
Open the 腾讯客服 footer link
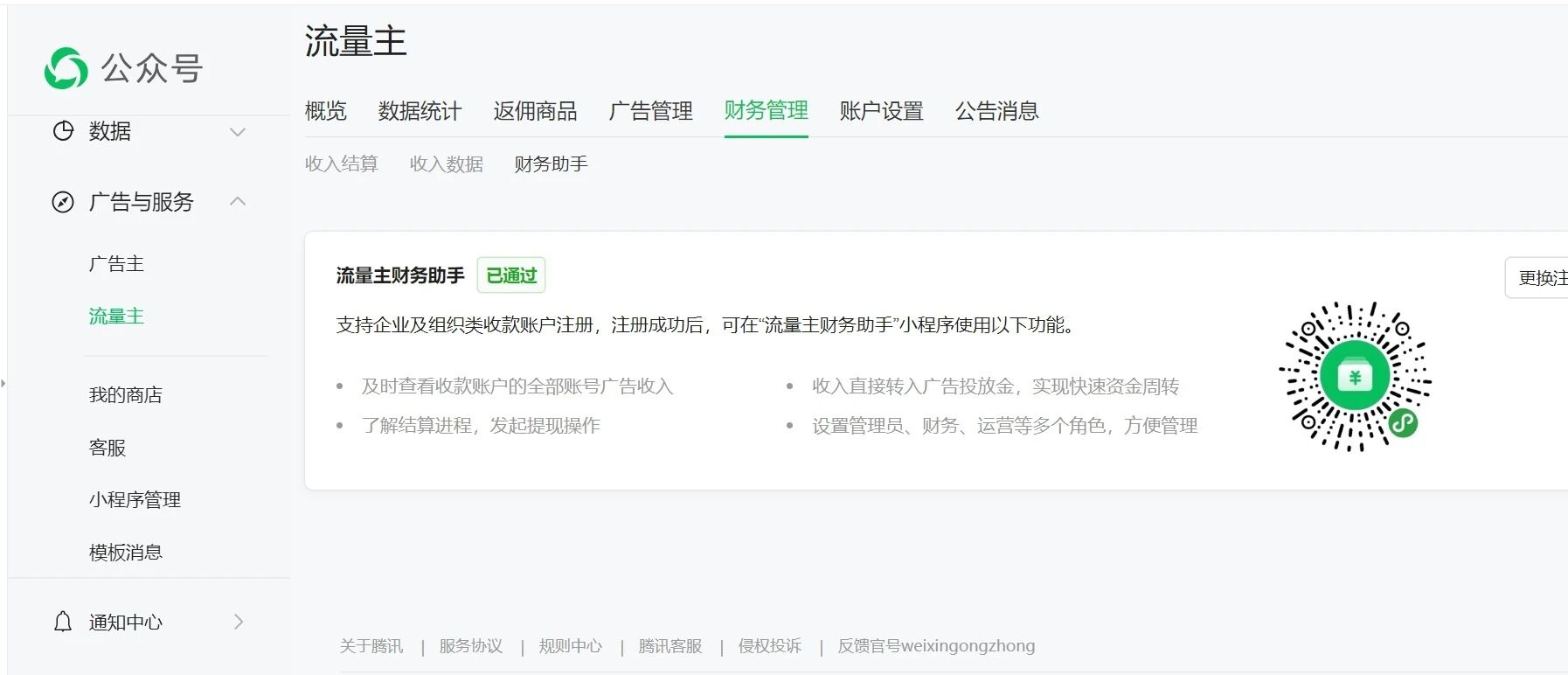(670, 646)
